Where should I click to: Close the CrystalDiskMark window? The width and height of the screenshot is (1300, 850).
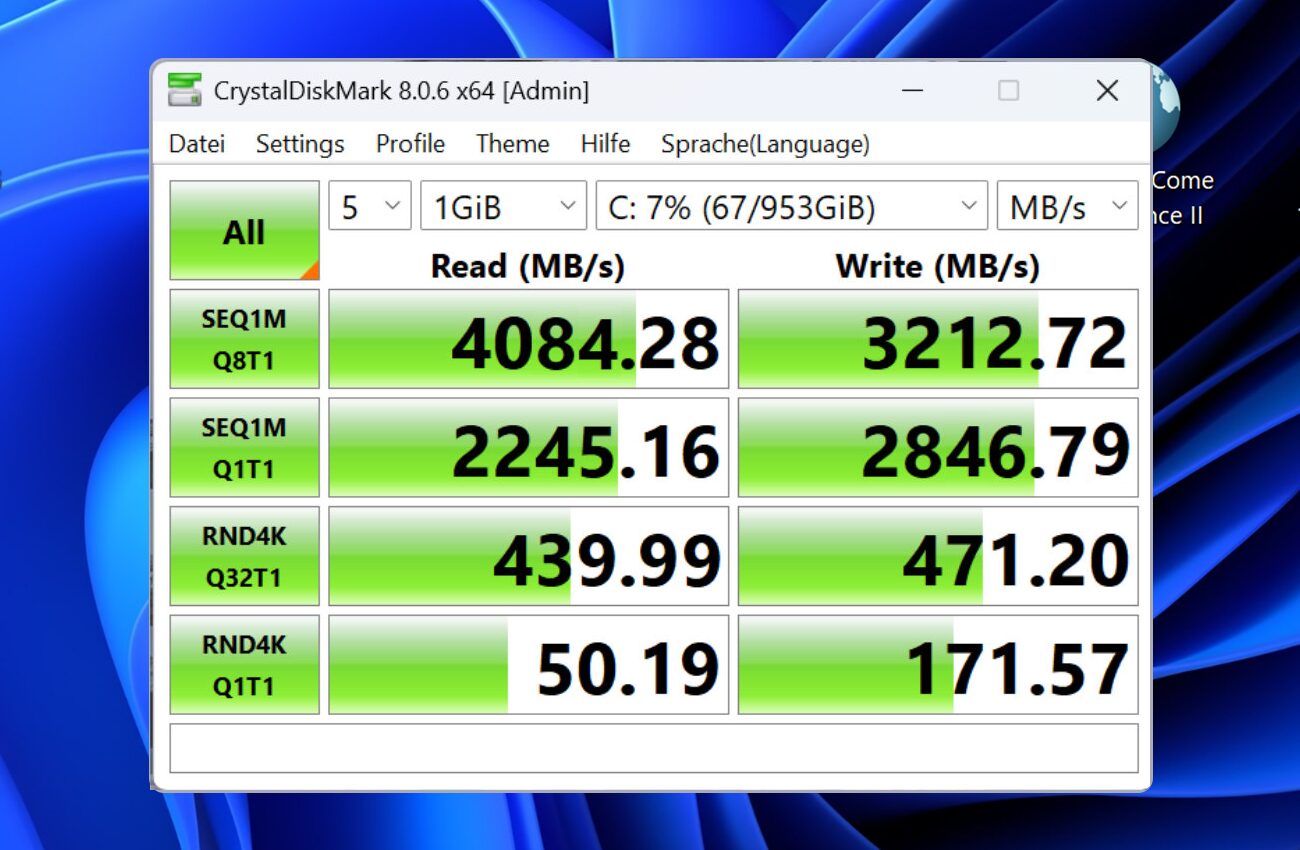coord(1107,91)
